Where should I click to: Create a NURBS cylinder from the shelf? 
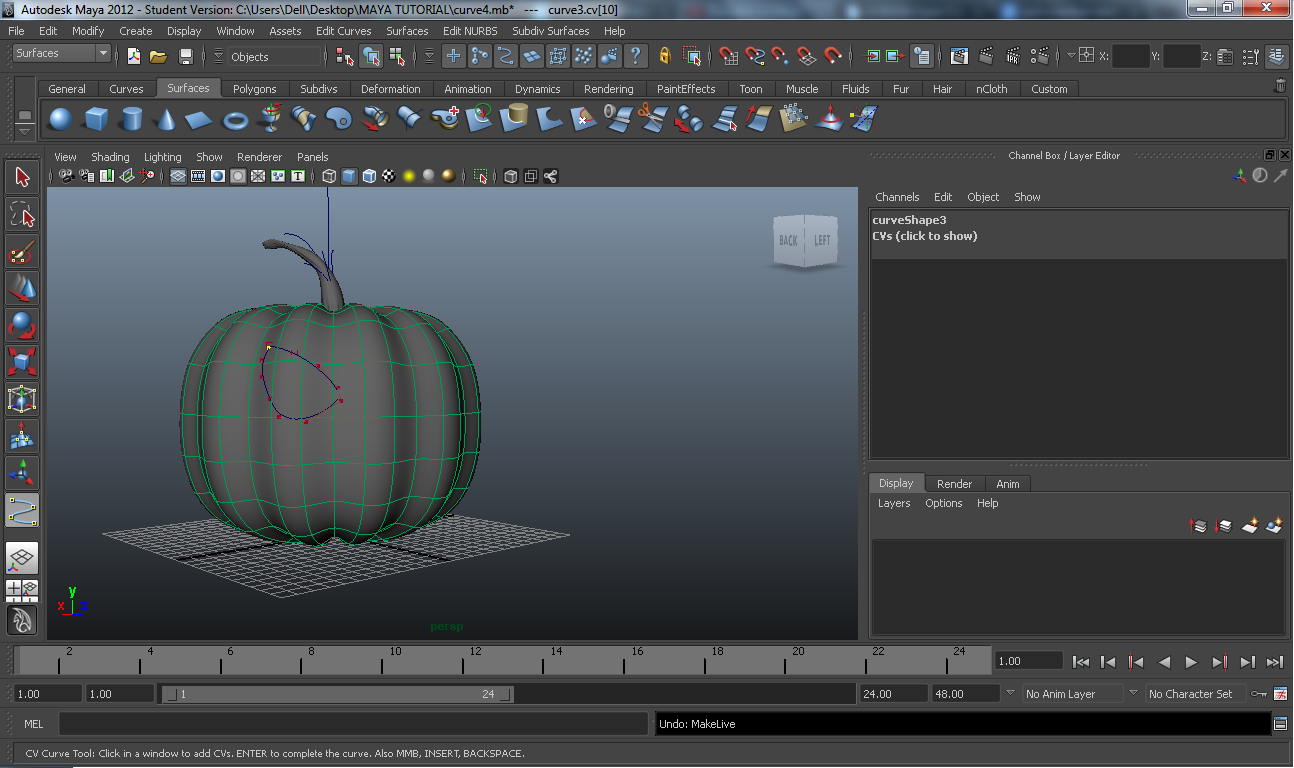(x=131, y=120)
